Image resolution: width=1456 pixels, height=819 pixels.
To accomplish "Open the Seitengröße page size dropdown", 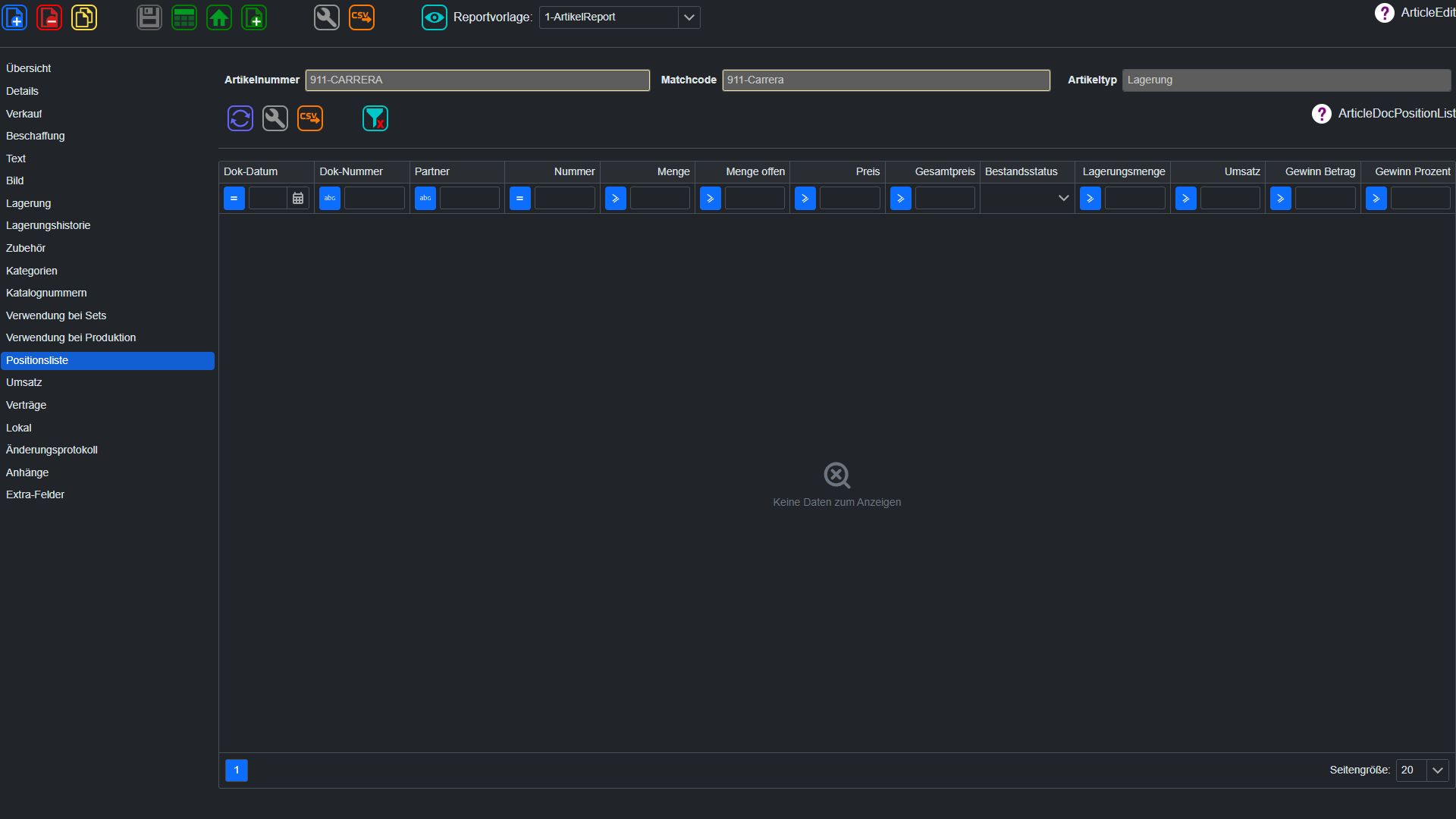I will (x=1438, y=770).
